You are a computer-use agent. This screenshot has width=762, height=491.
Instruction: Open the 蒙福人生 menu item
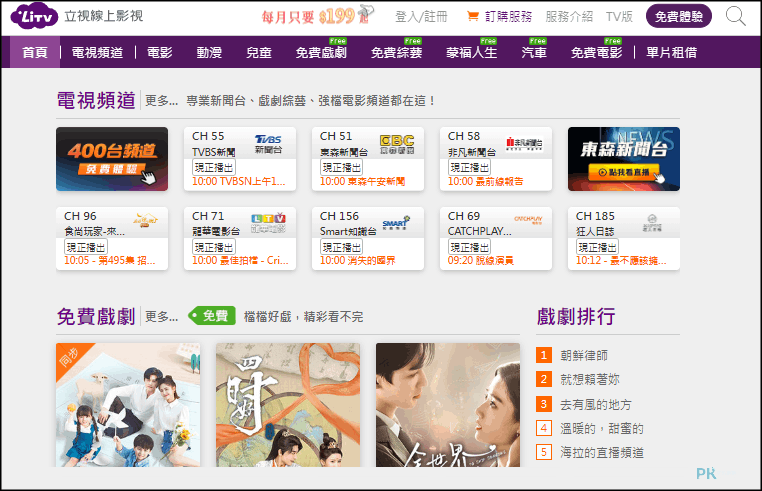(x=471, y=52)
